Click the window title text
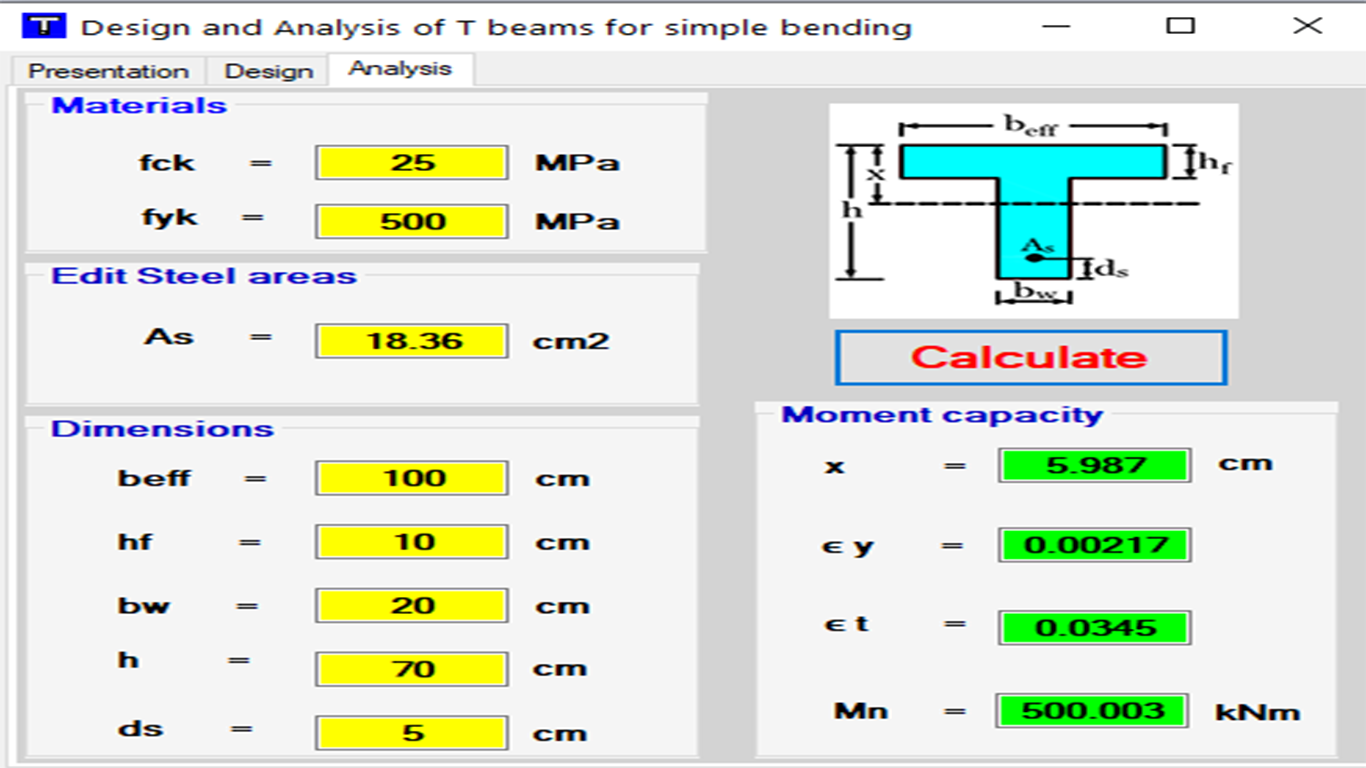The width and height of the screenshot is (1366, 768). click(x=496, y=27)
